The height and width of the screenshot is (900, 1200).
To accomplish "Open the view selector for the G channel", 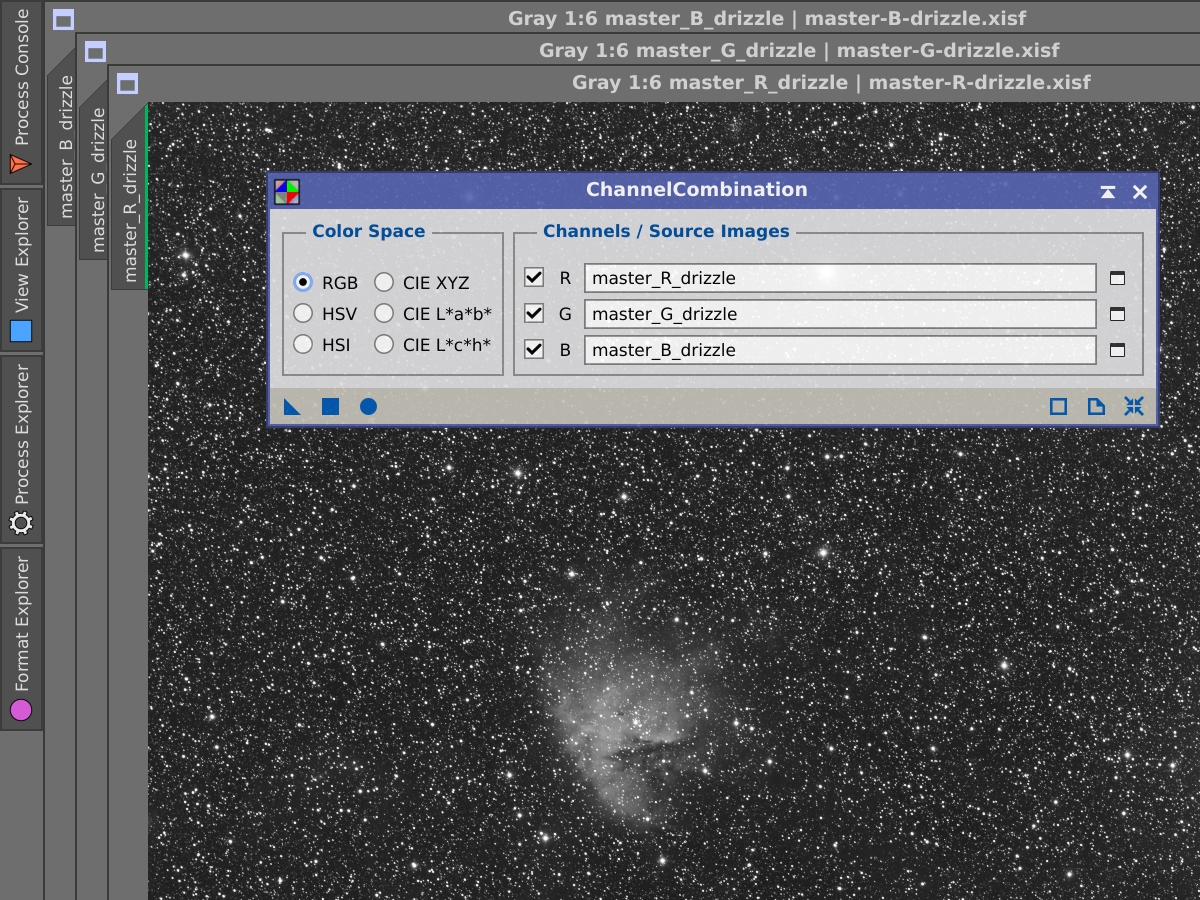I will tap(1118, 314).
